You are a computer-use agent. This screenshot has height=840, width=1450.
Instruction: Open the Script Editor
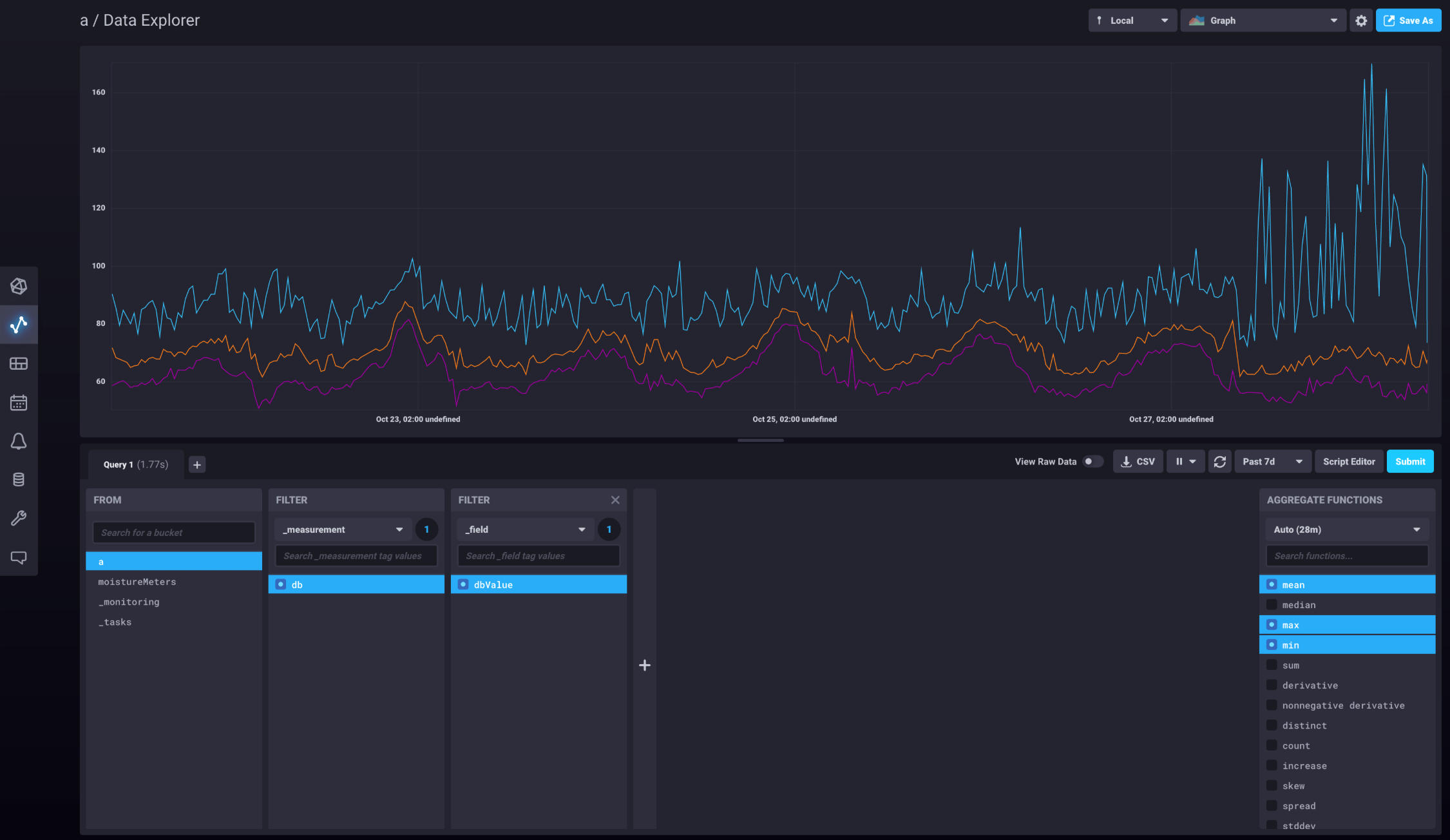click(1348, 461)
